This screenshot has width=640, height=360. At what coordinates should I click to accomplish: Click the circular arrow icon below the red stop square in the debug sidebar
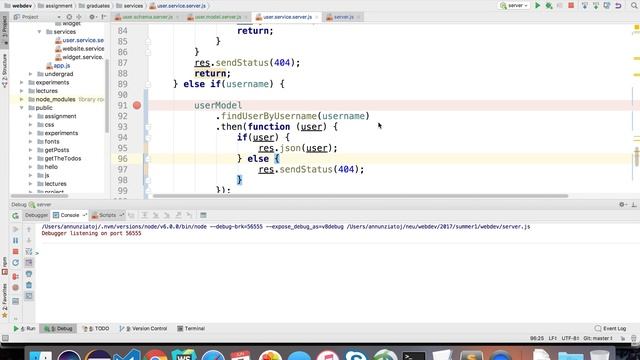(x=16, y=263)
